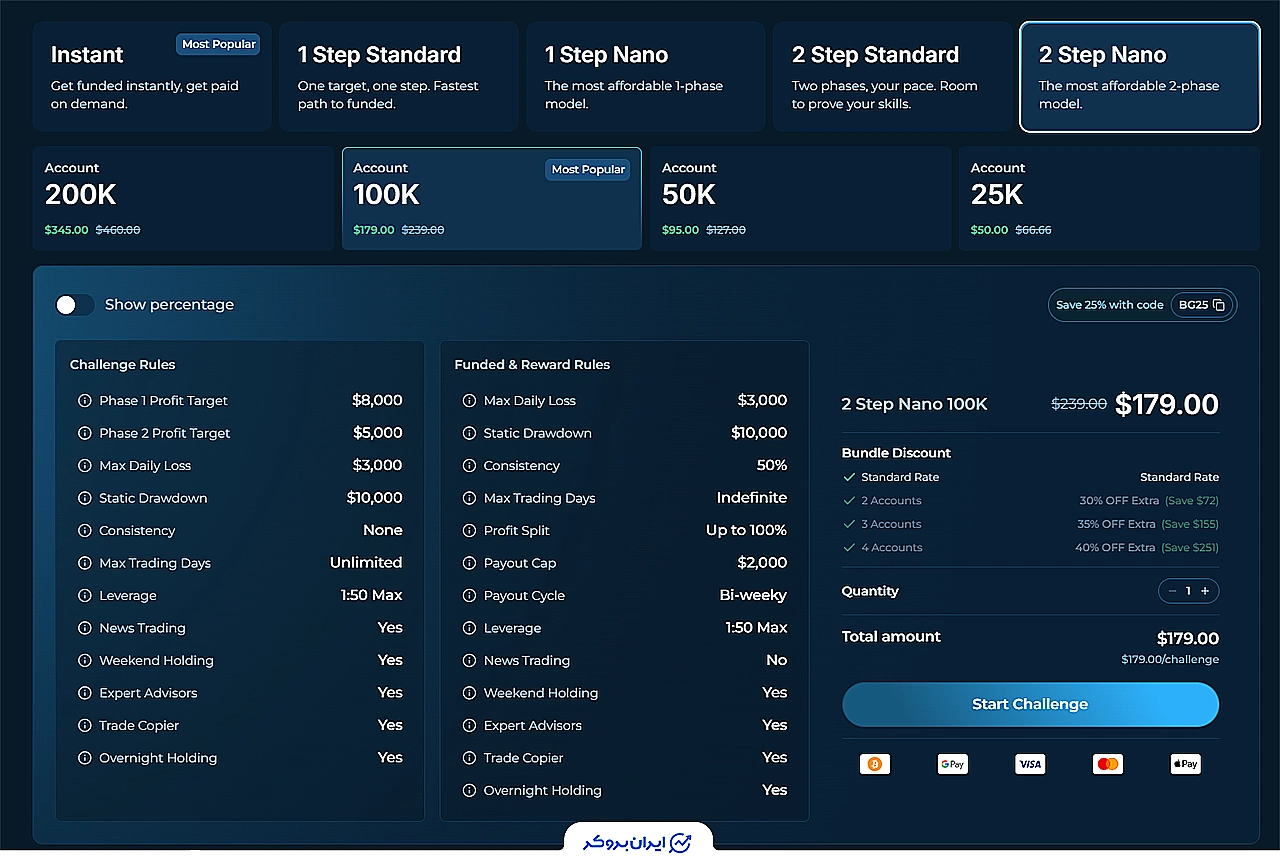
Task: Choose the Mastercard payment icon
Action: pyautogui.click(x=1108, y=764)
